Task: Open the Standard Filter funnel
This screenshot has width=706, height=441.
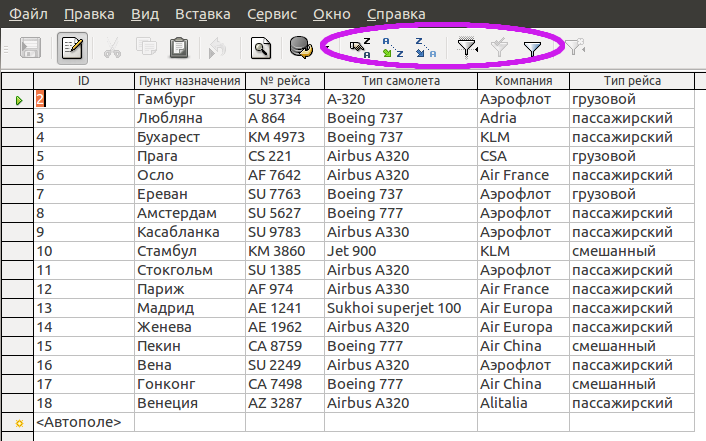Action: (x=532, y=49)
